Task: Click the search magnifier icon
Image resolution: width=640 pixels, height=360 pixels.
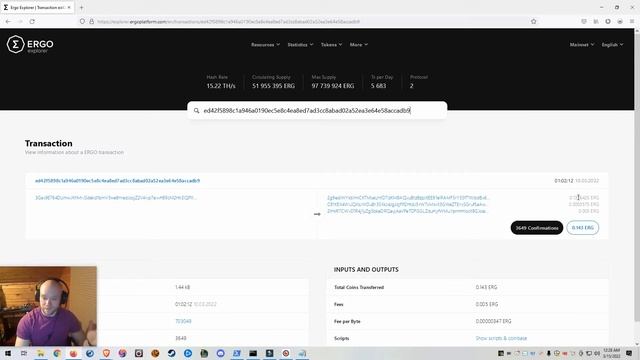Action: pyautogui.click(x=196, y=111)
